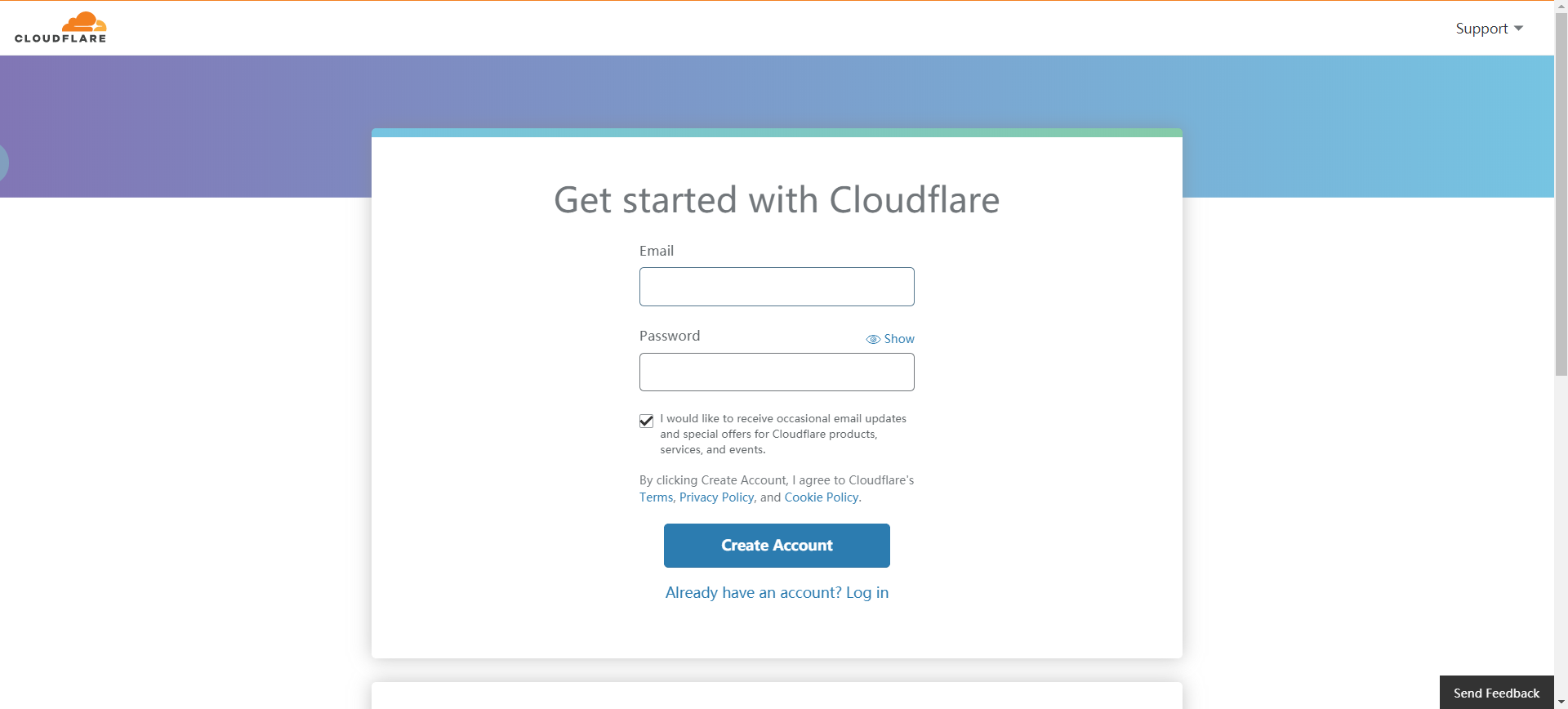Focus the Email input field
Viewport: 1568px width, 709px height.
pyautogui.click(x=777, y=287)
